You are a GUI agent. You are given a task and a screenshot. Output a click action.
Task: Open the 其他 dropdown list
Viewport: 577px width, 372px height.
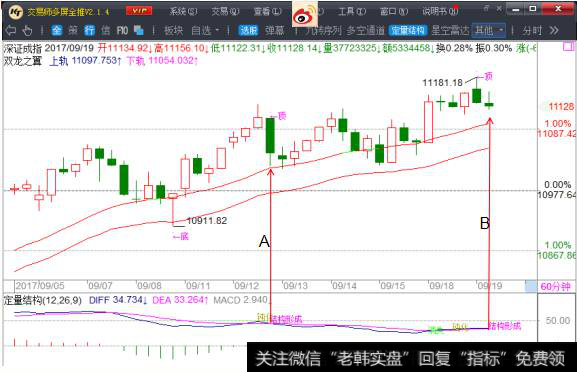click(x=489, y=31)
